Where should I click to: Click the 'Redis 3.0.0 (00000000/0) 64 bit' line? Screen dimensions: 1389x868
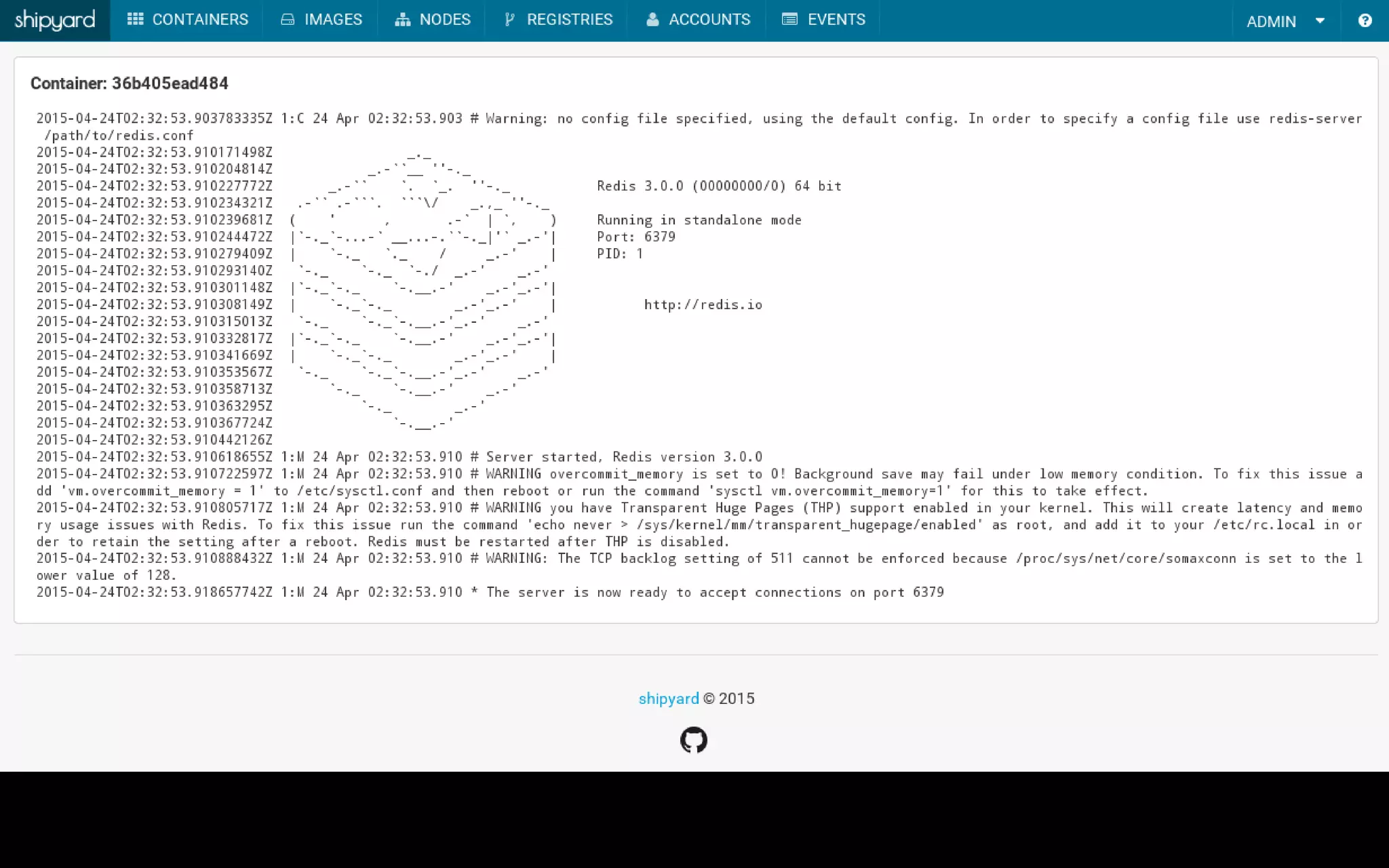pyautogui.click(x=719, y=186)
